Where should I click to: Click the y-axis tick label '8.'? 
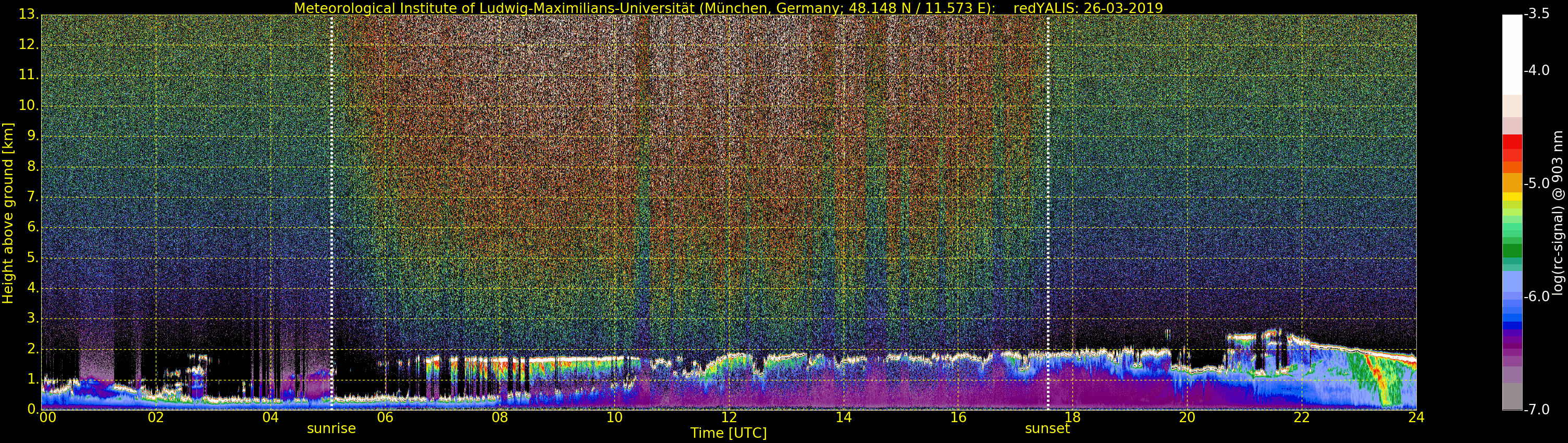click(x=33, y=166)
